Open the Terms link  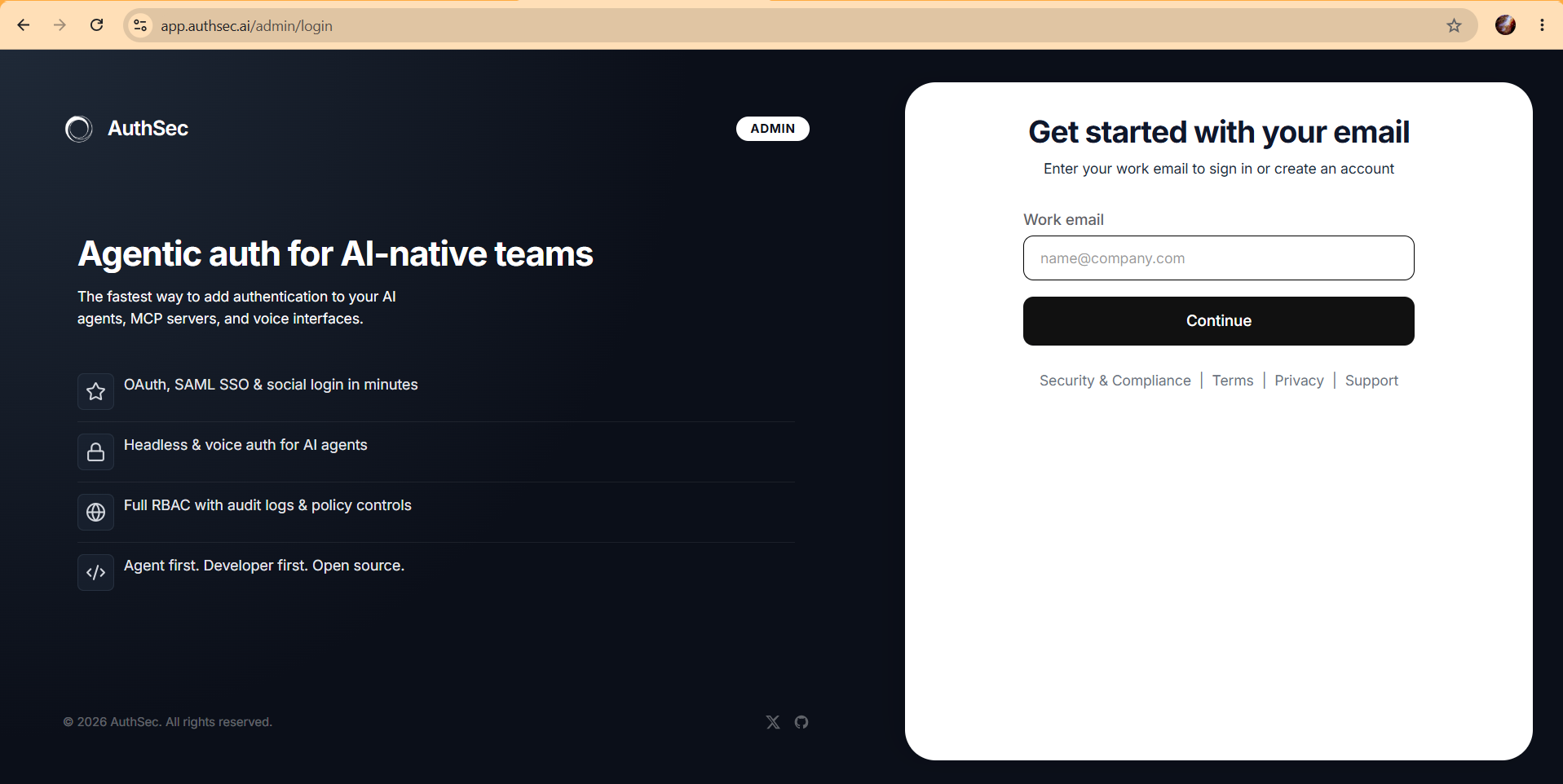1232,381
